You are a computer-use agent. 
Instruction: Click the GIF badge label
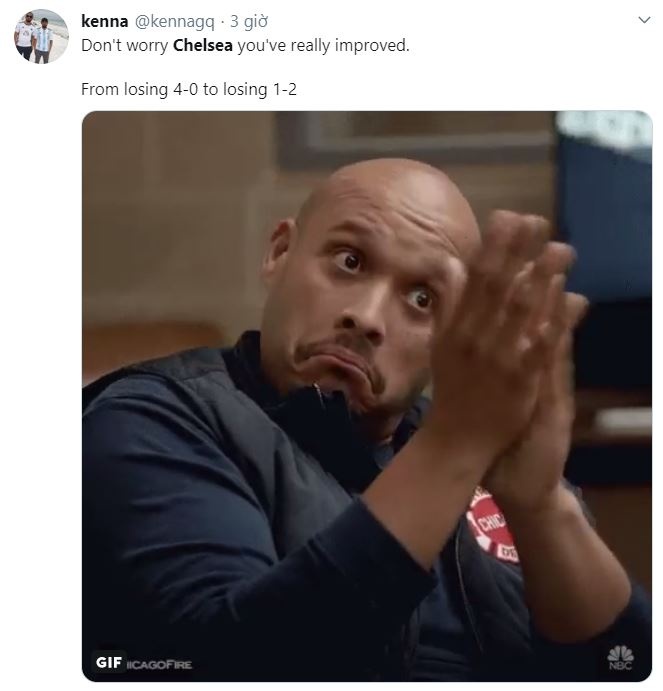click(x=108, y=662)
